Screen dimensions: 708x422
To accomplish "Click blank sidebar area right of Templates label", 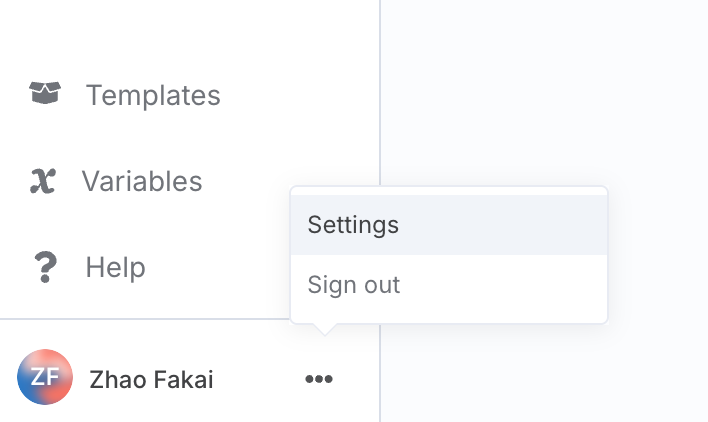I will coord(300,95).
